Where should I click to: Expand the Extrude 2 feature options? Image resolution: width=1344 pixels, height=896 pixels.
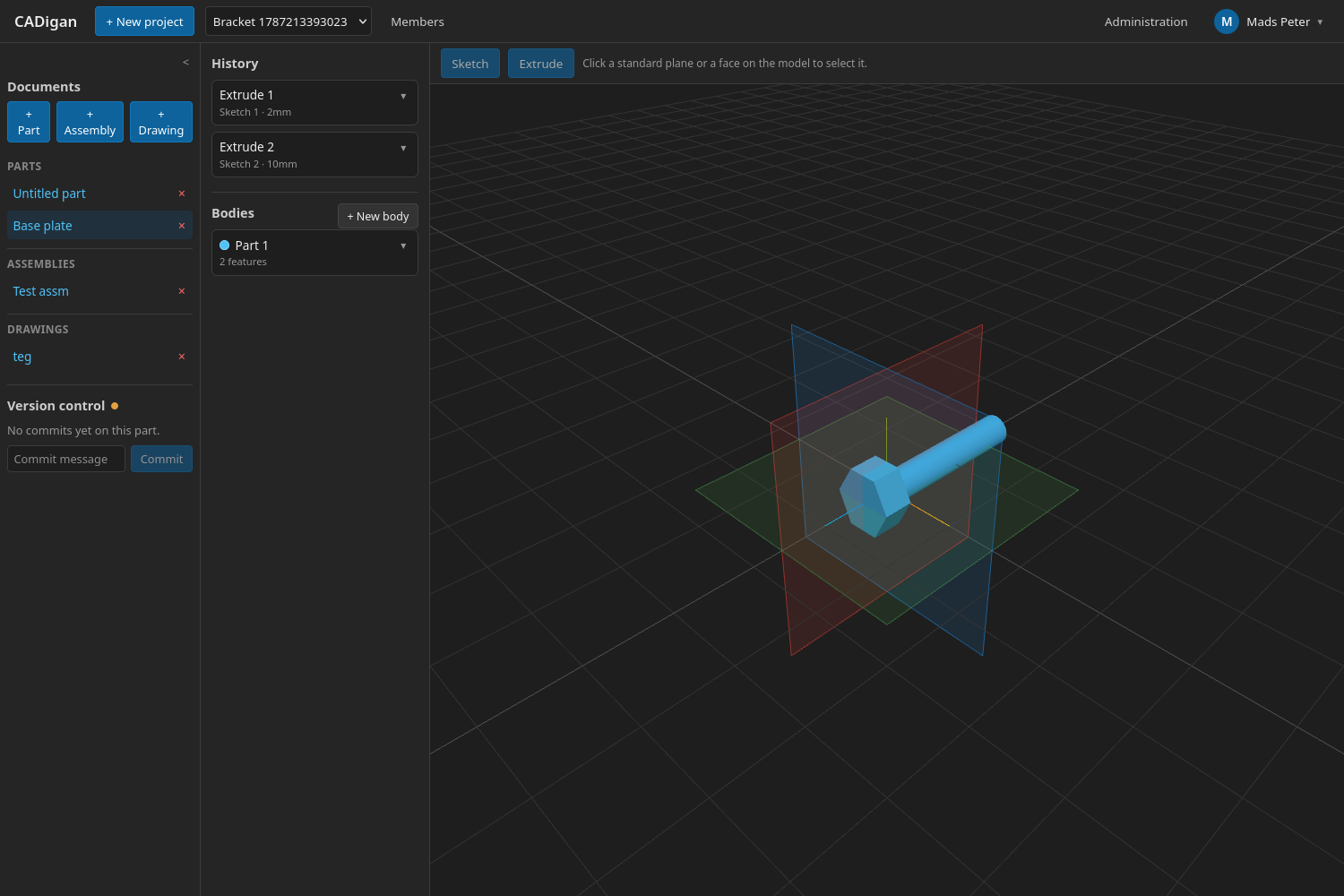click(403, 148)
